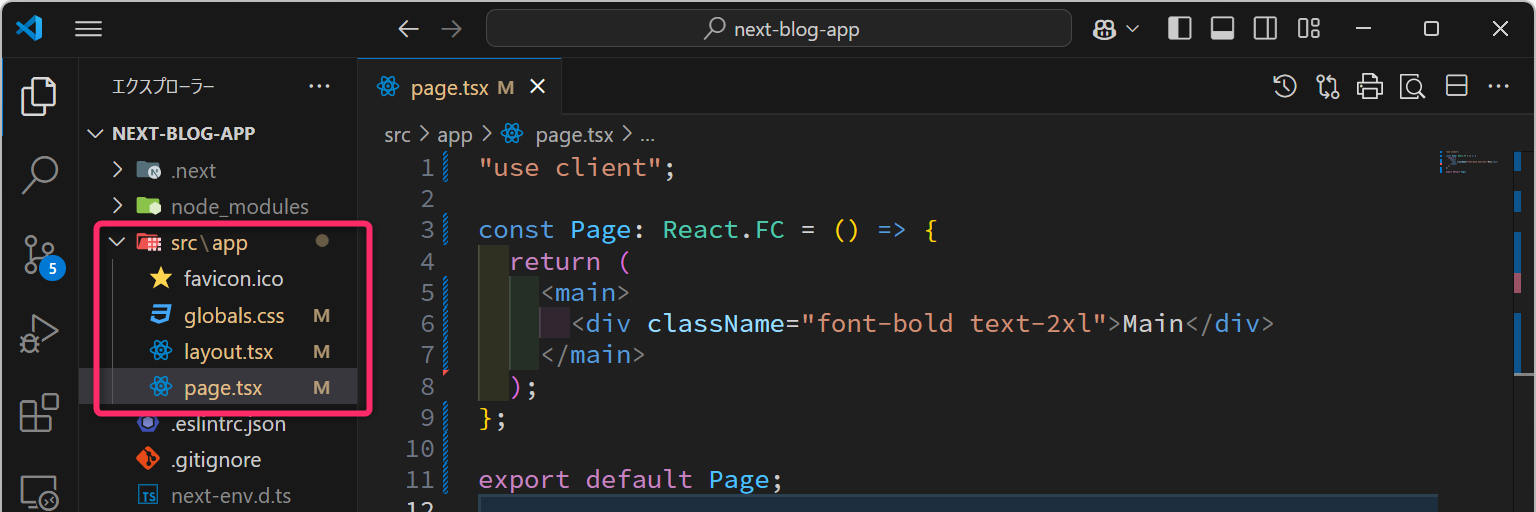Toggle the bottom panel visibility
The width and height of the screenshot is (1536, 512).
pyautogui.click(x=1222, y=29)
